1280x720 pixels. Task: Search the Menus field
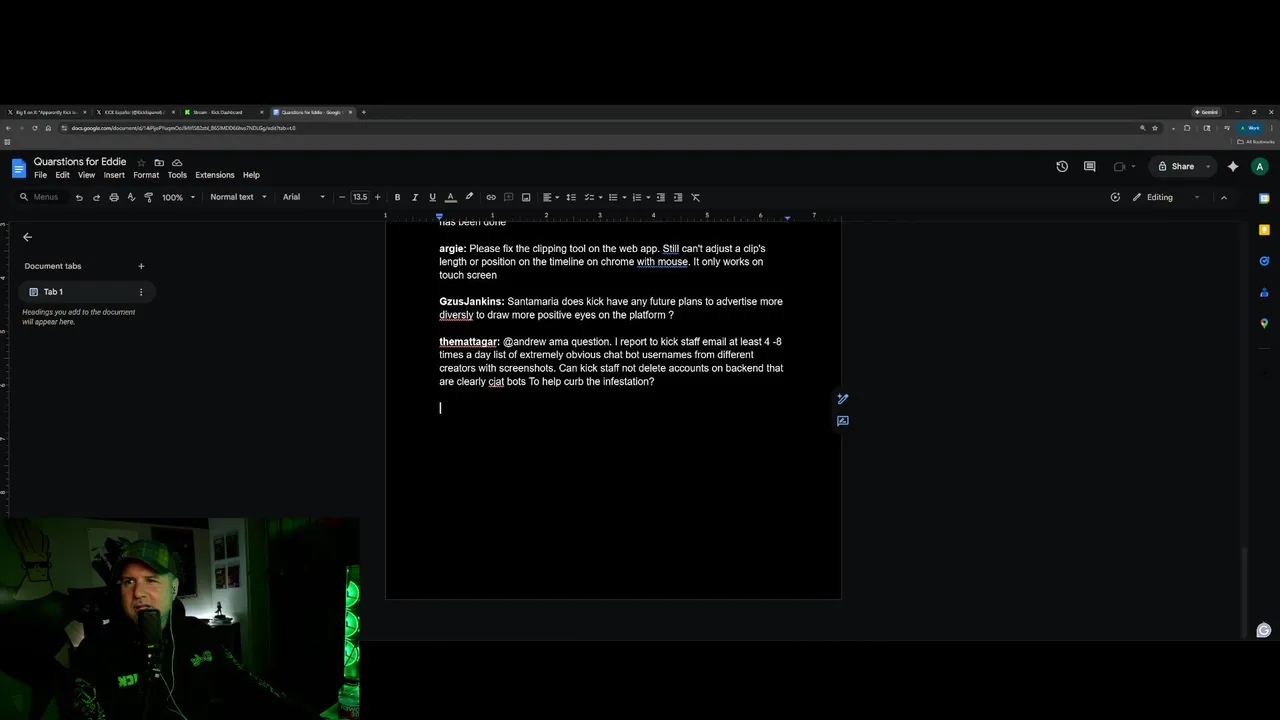(40, 197)
